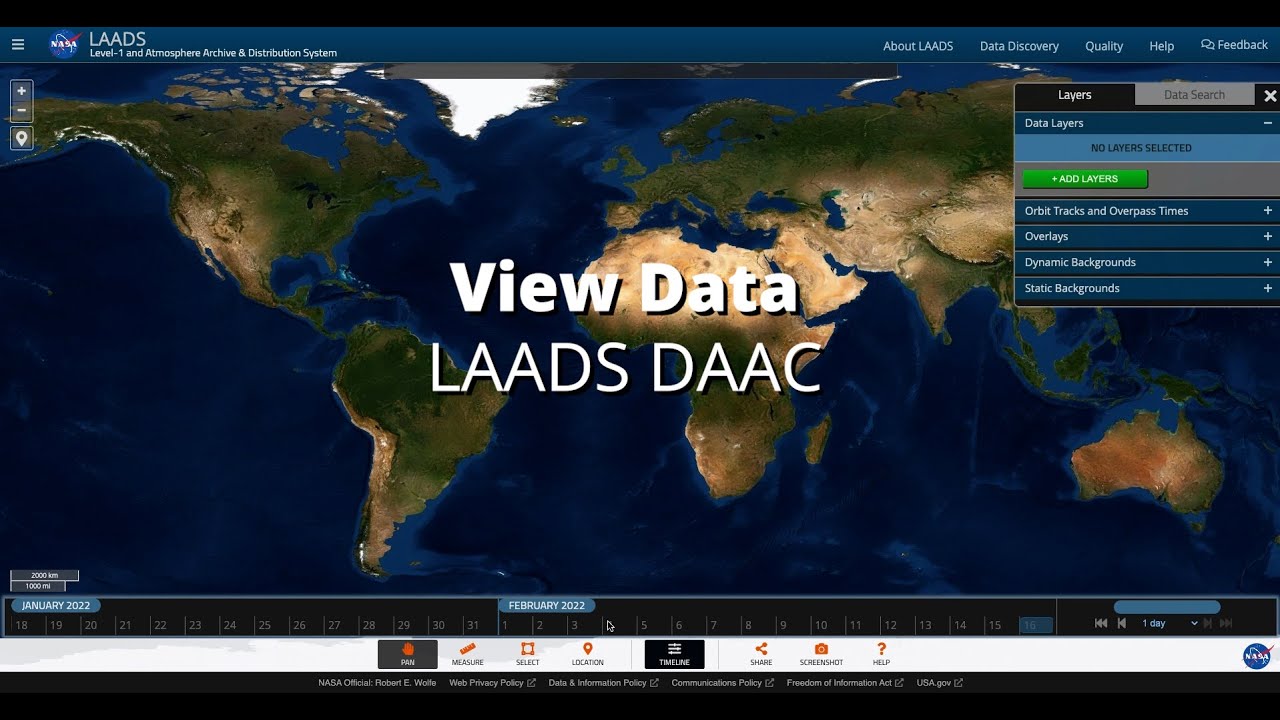Step back one day on the timeline

[1122, 623]
